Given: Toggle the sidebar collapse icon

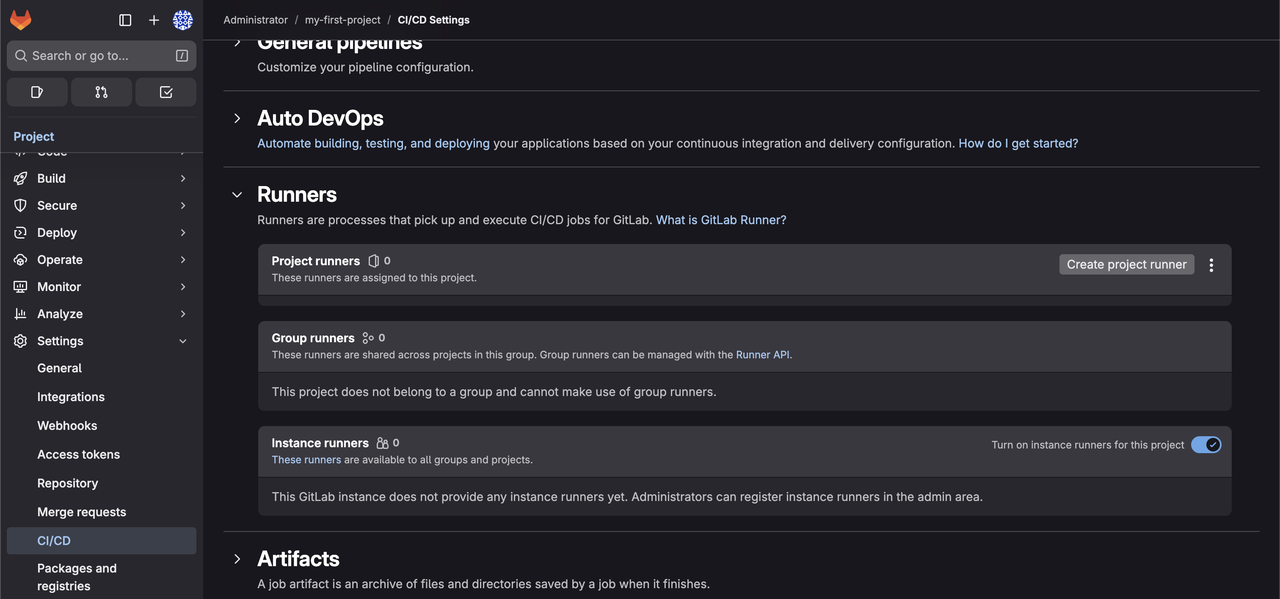Looking at the screenshot, I should pyautogui.click(x=125, y=20).
